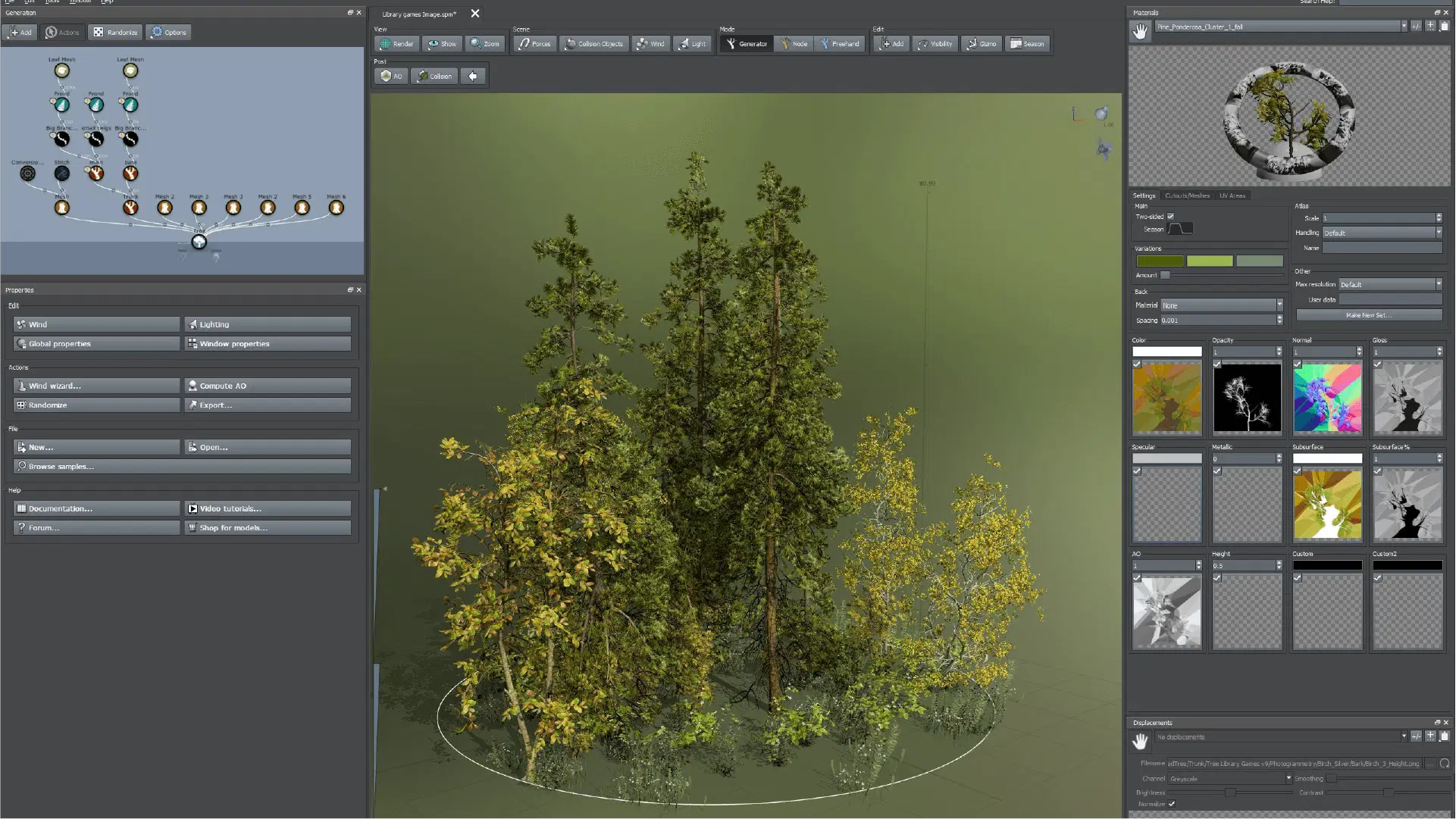Switch to the Cutouts/Meshes tab
This screenshot has width=1456, height=819.
tap(1187, 195)
